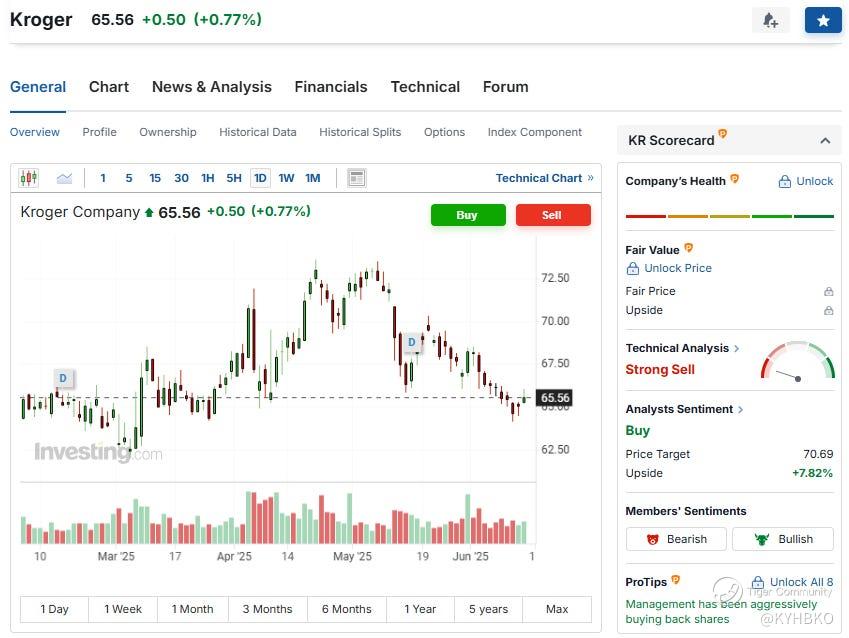Select the candlestick chart type icon

click(29, 178)
